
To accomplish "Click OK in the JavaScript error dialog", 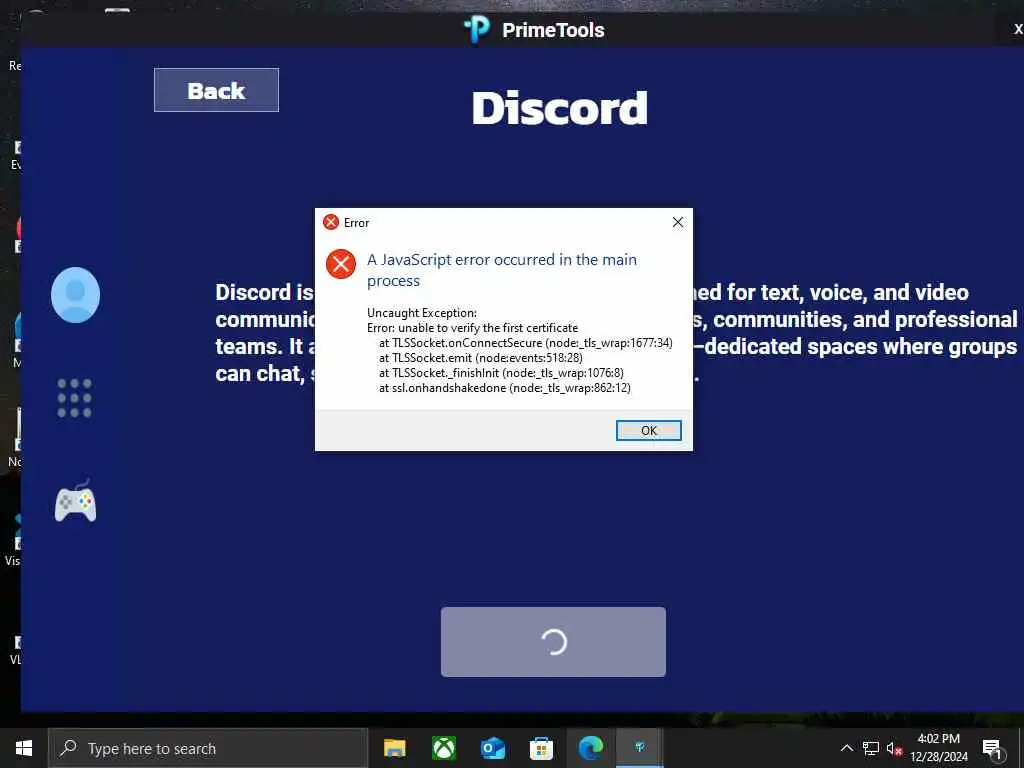I will [x=648, y=430].
